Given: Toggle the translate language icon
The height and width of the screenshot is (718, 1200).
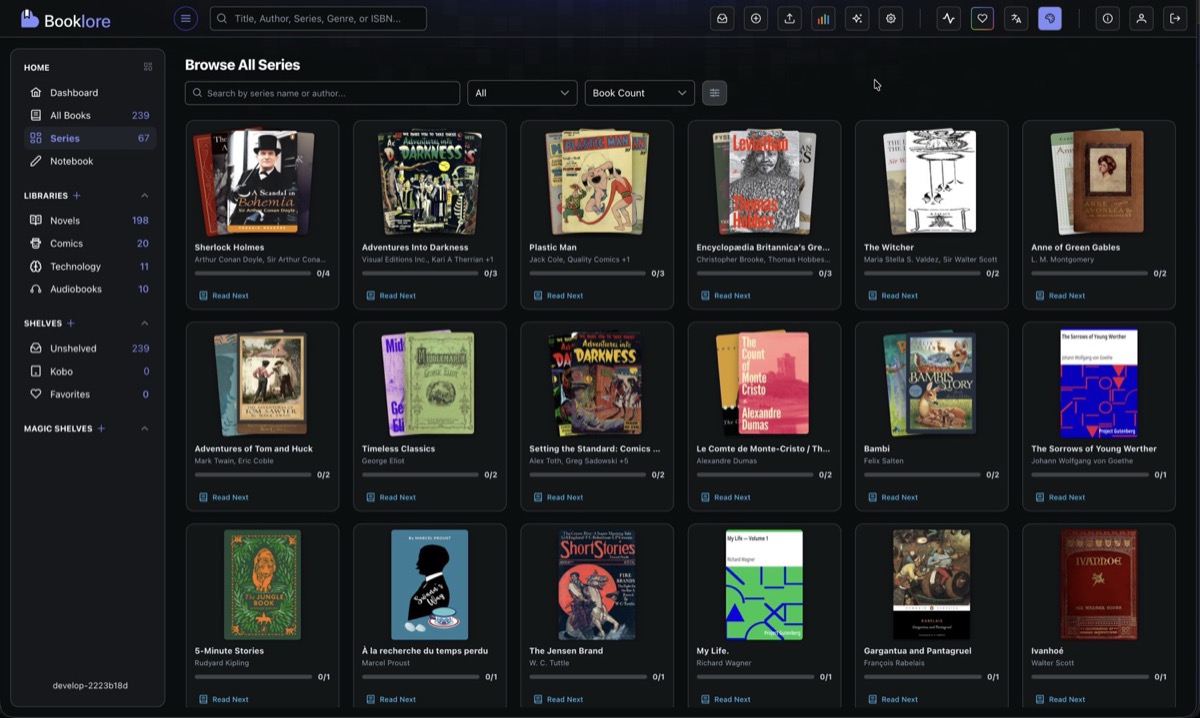Looking at the screenshot, I should coord(1015,18).
